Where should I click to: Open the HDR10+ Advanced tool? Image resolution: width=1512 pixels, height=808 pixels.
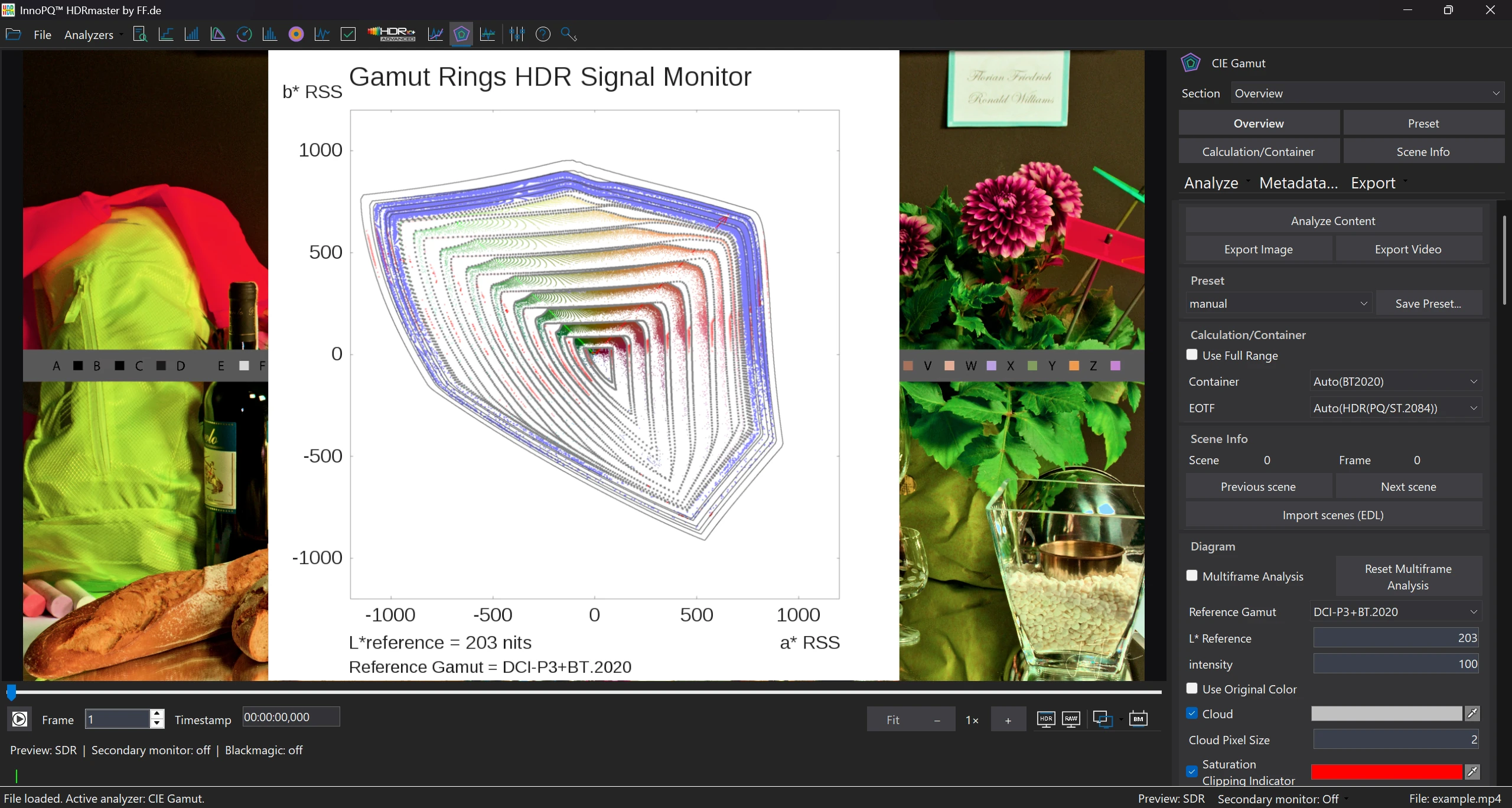[x=392, y=34]
